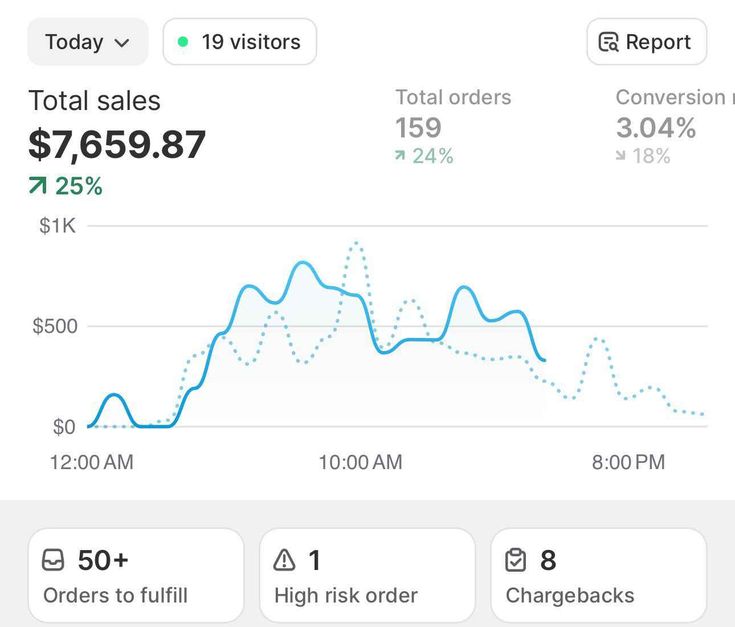Open the High risk order card
This screenshot has width=735, height=627.
367,576
